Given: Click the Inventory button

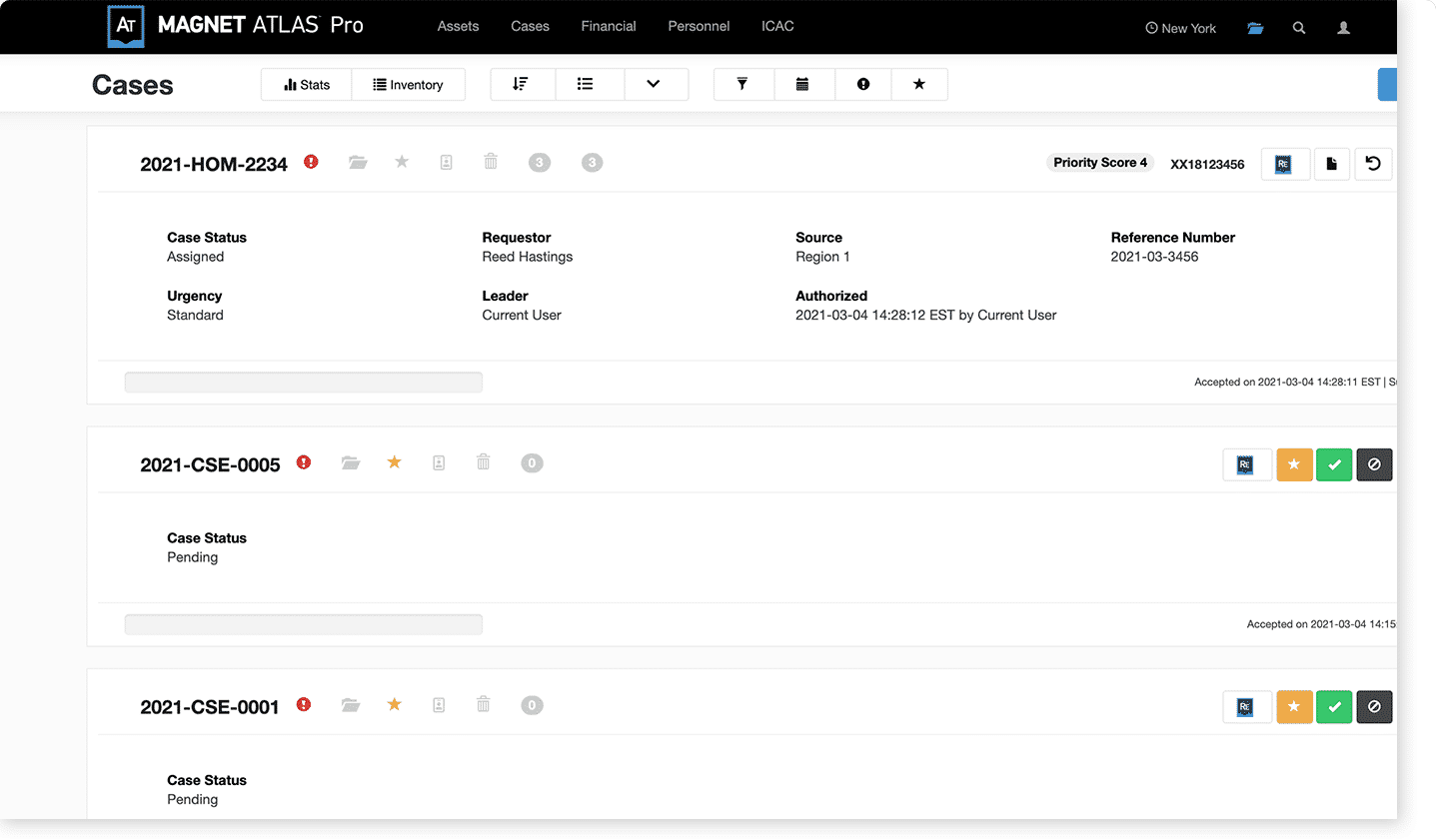Looking at the screenshot, I should pos(408,85).
